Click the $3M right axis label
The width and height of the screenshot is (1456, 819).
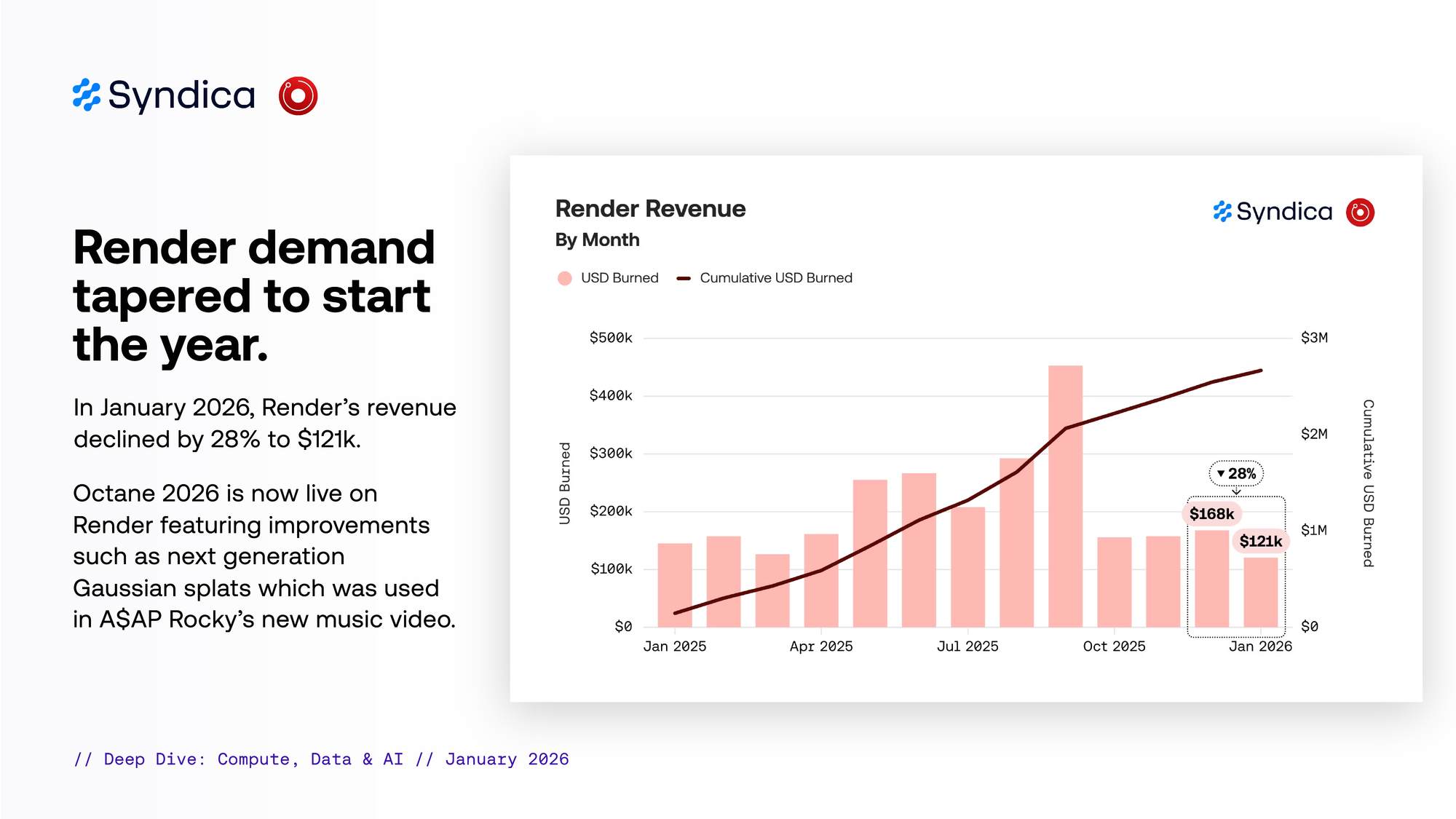[1314, 338]
